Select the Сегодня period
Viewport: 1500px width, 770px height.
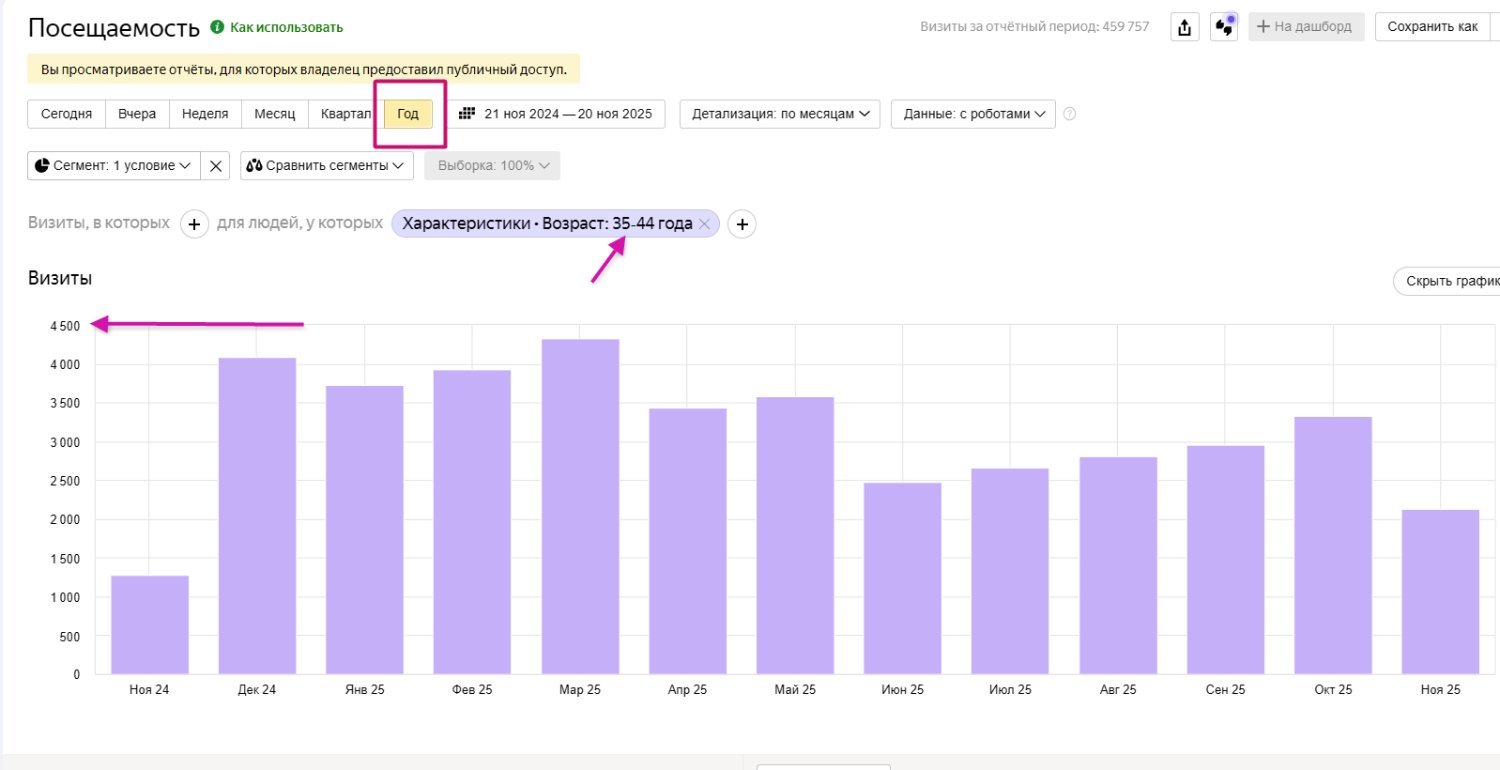[66, 114]
